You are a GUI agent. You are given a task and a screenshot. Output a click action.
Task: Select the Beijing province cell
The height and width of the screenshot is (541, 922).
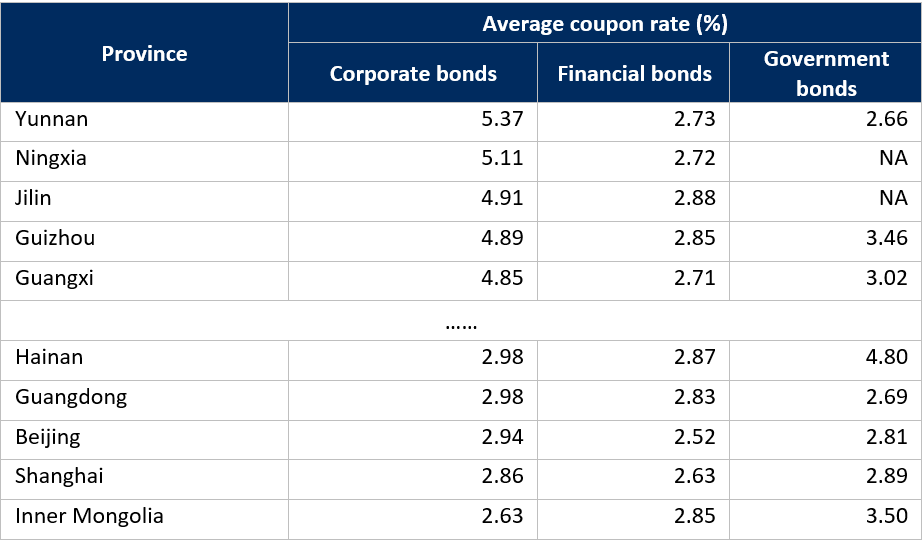click(48, 437)
